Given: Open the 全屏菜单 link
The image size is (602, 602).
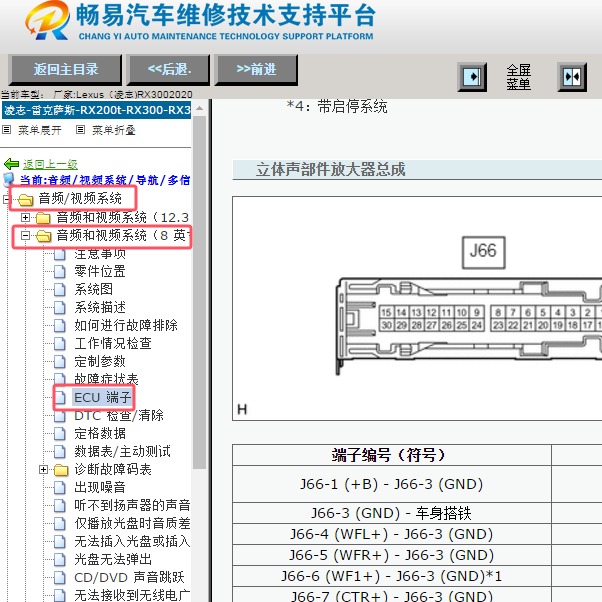Looking at the screenshot, I should point(518,77).
